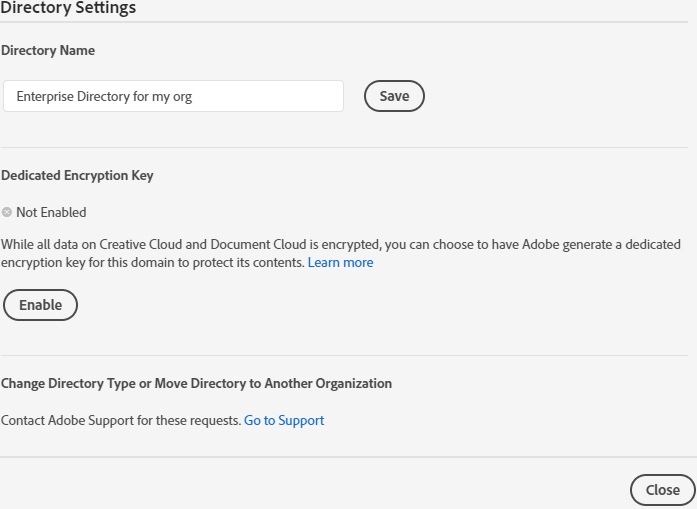Click the gray Not Enabled status icon
697x509 pixels.
point(7,212)
